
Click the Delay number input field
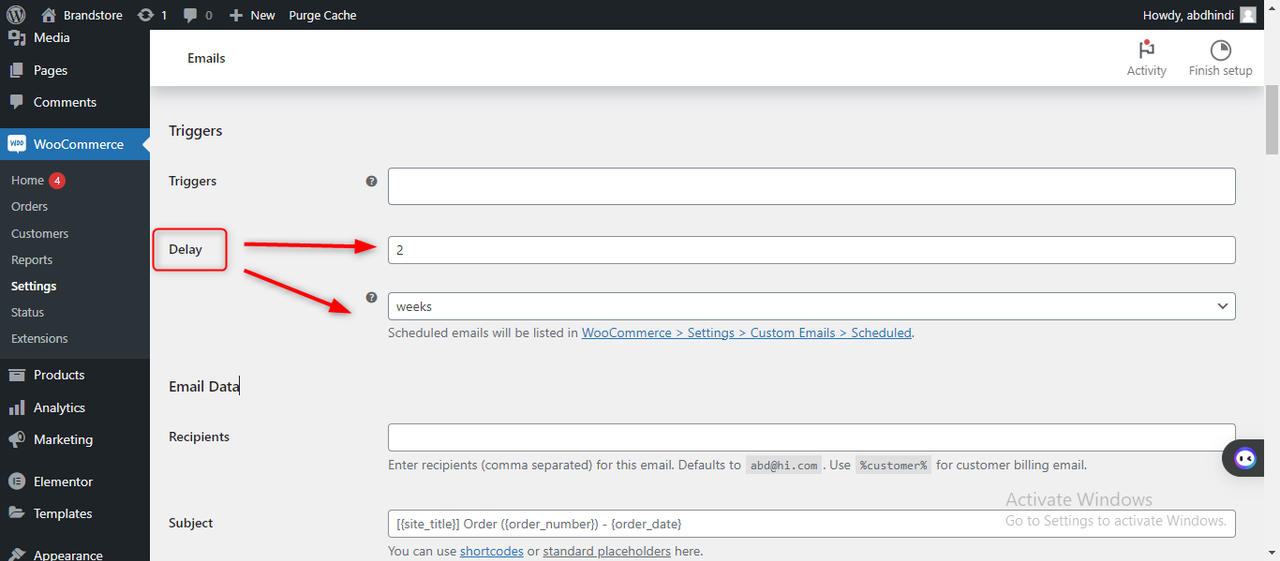tap(811, 250)
